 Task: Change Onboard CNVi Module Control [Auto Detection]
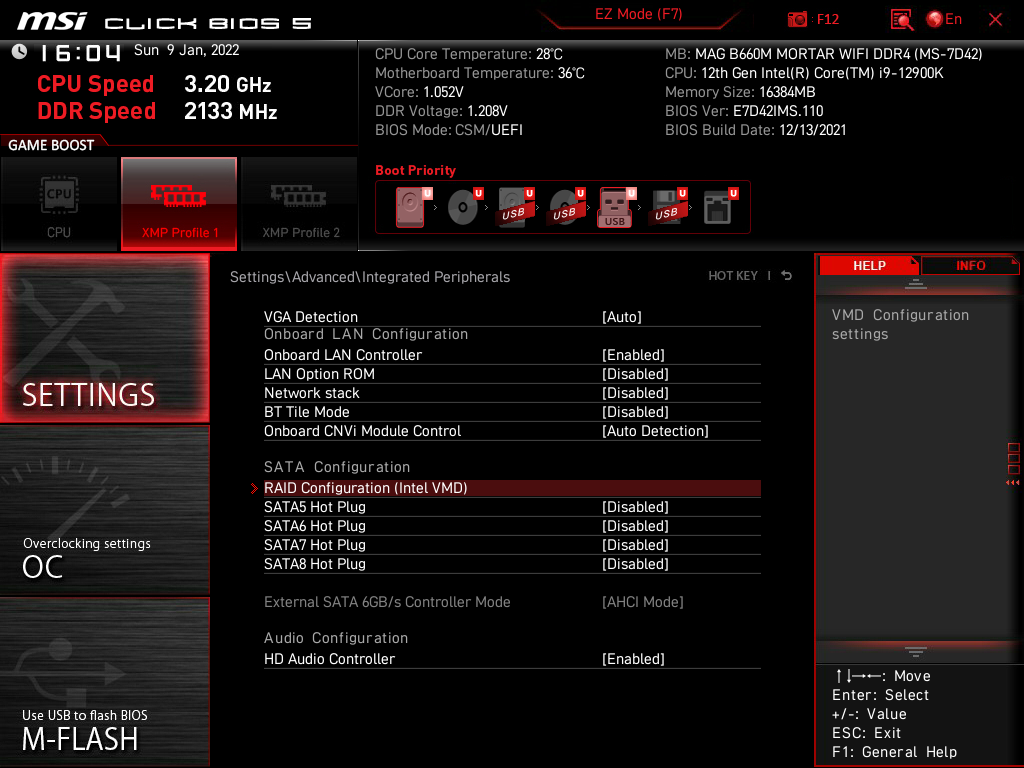click(x=655, y=430)
